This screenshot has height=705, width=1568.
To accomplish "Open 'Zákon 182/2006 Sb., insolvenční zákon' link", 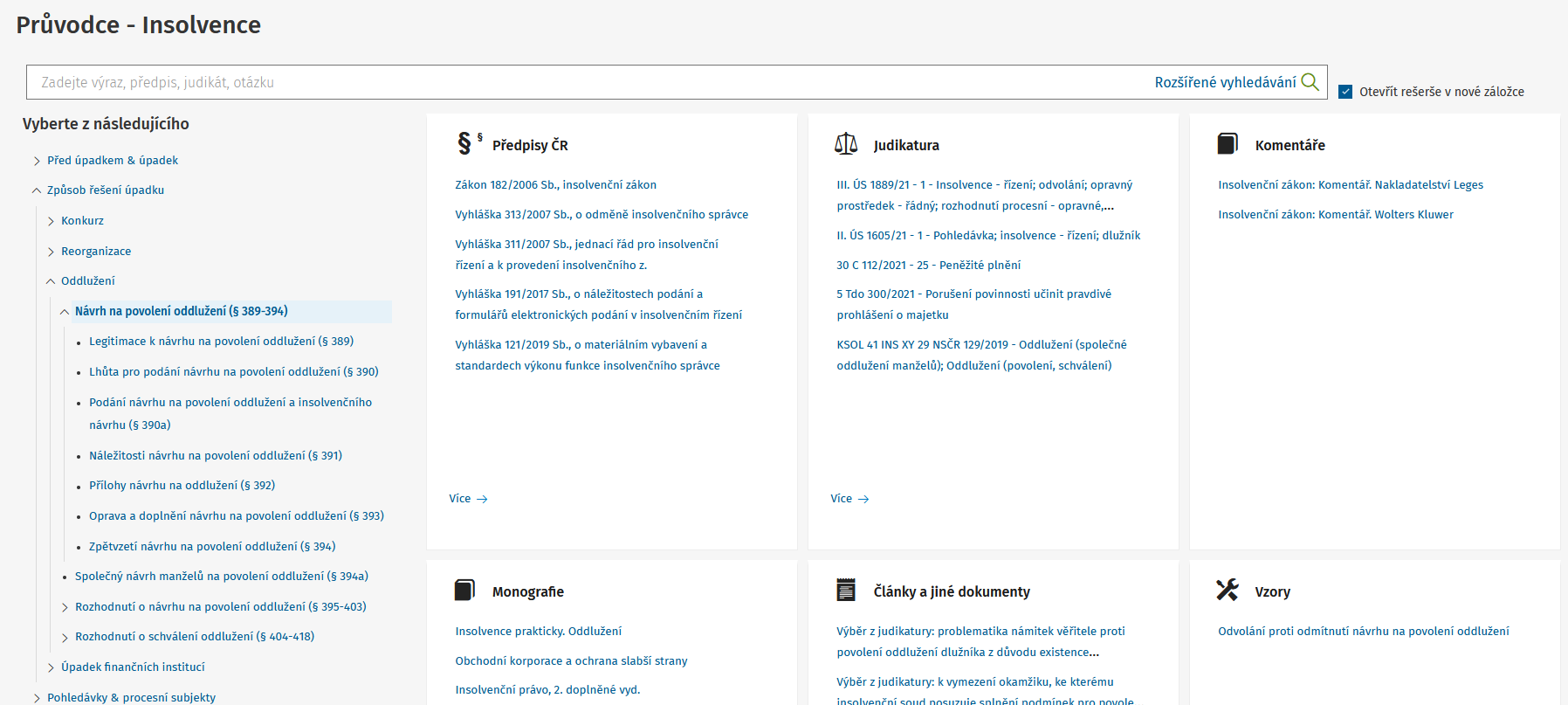I will 555,185.
